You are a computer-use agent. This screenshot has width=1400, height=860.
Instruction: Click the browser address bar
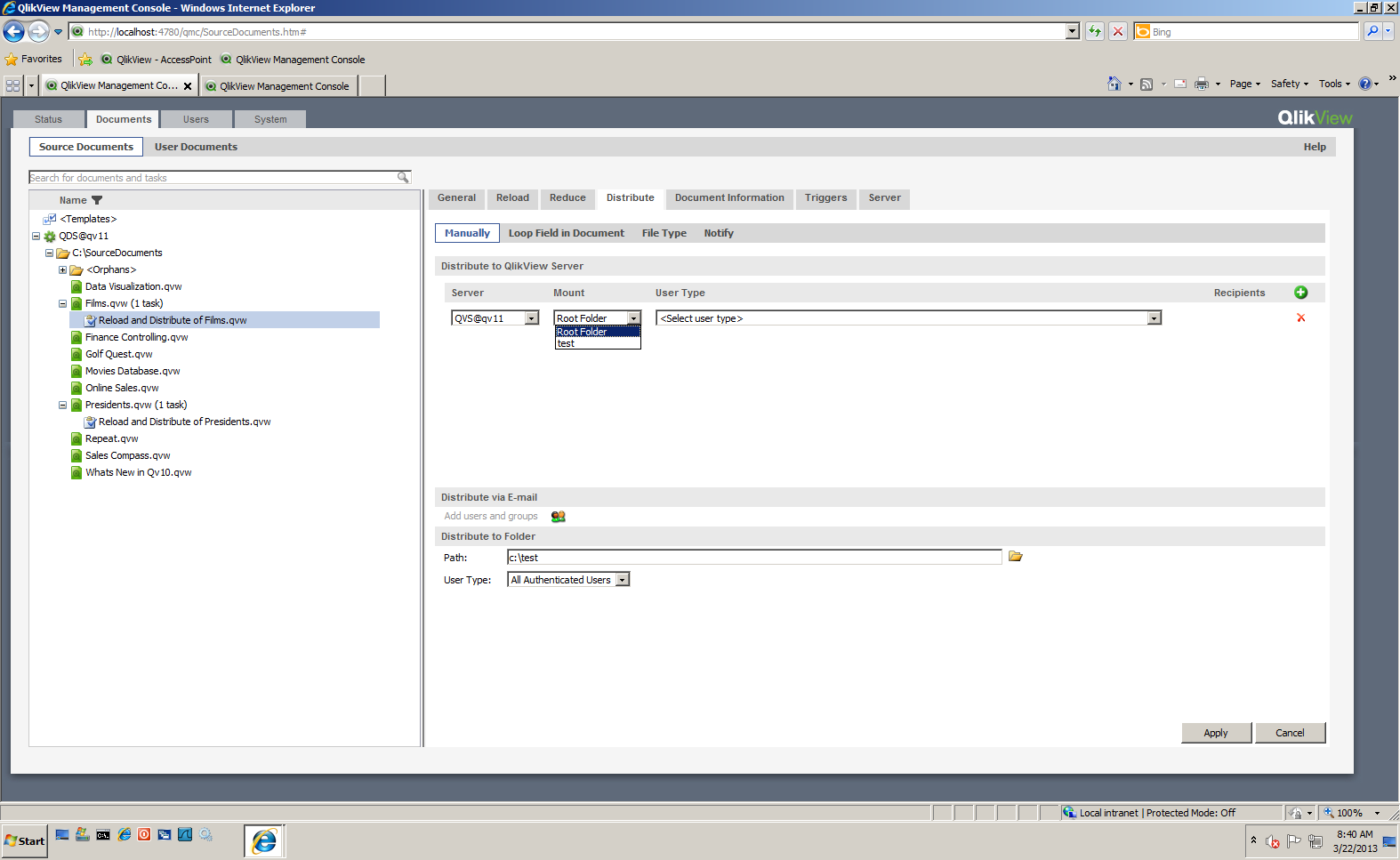coord(575,32)
